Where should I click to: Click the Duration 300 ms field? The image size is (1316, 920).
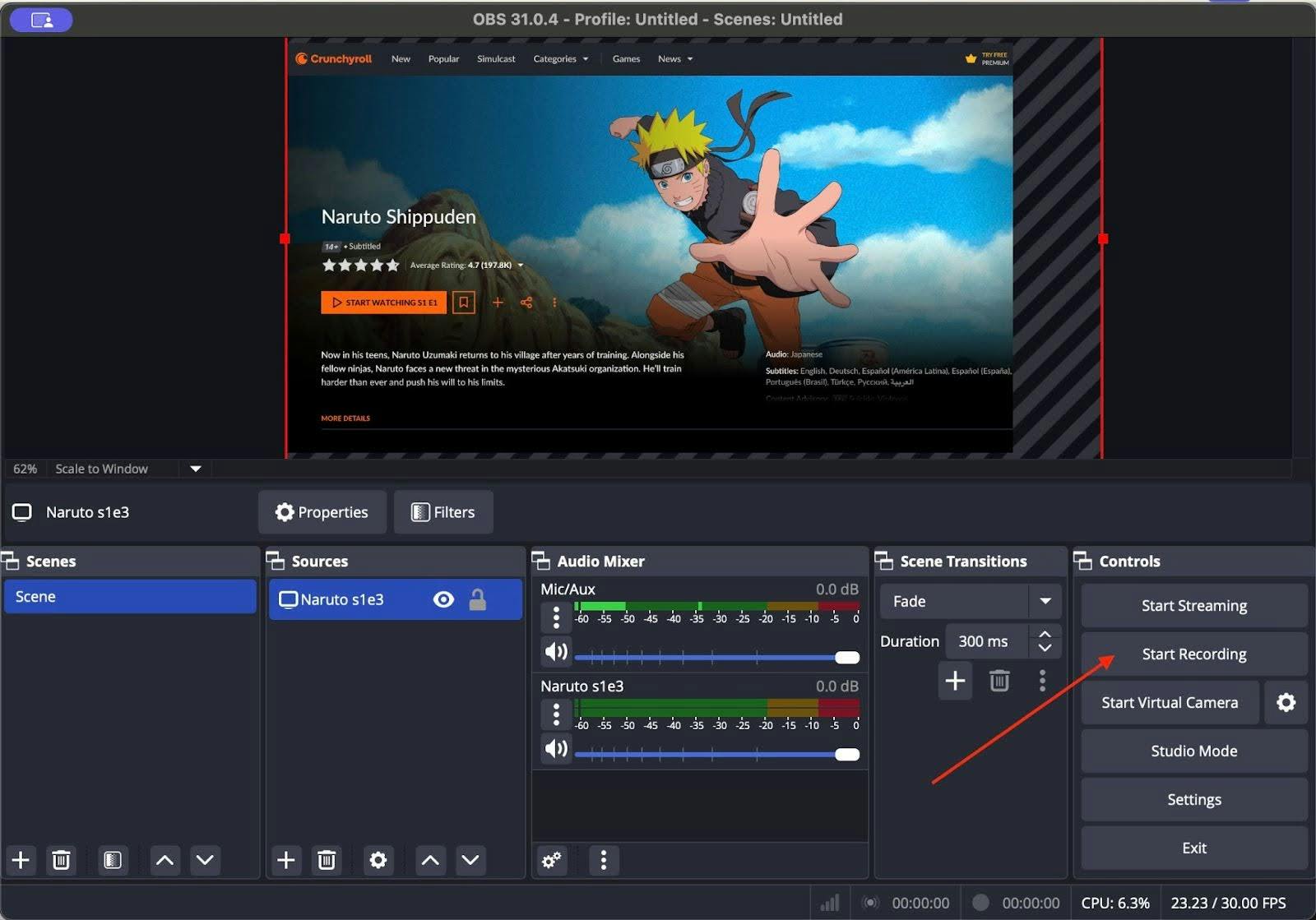(986, 641)
